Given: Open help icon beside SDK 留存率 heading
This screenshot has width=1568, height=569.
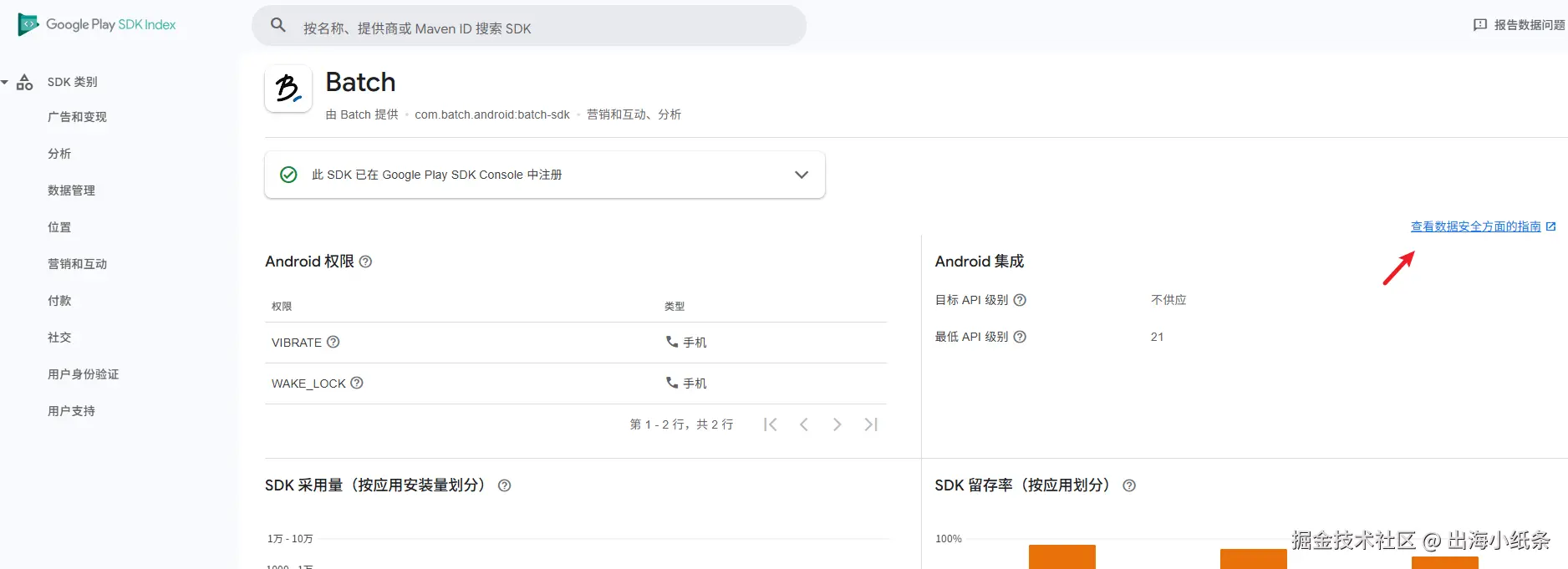Looking at the screenshot, I should pyautogui.click(x=1129, y=485).
